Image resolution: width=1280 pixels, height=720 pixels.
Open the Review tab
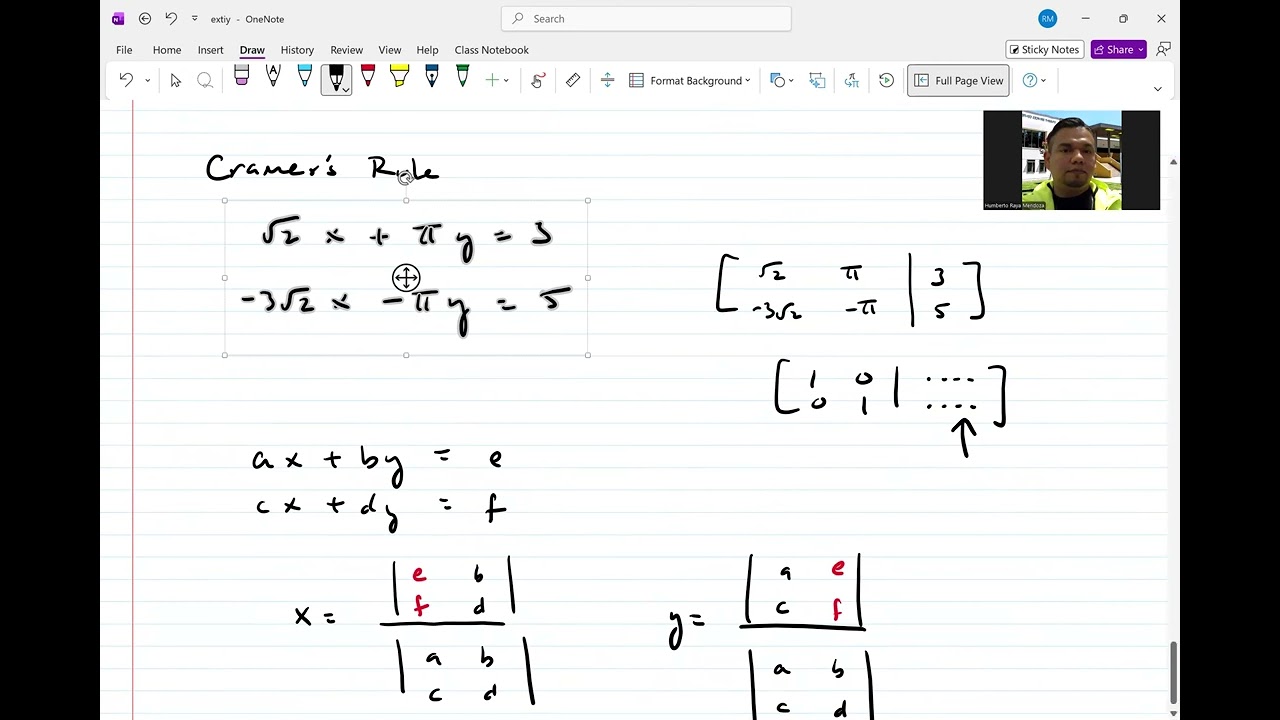point(347,50)
